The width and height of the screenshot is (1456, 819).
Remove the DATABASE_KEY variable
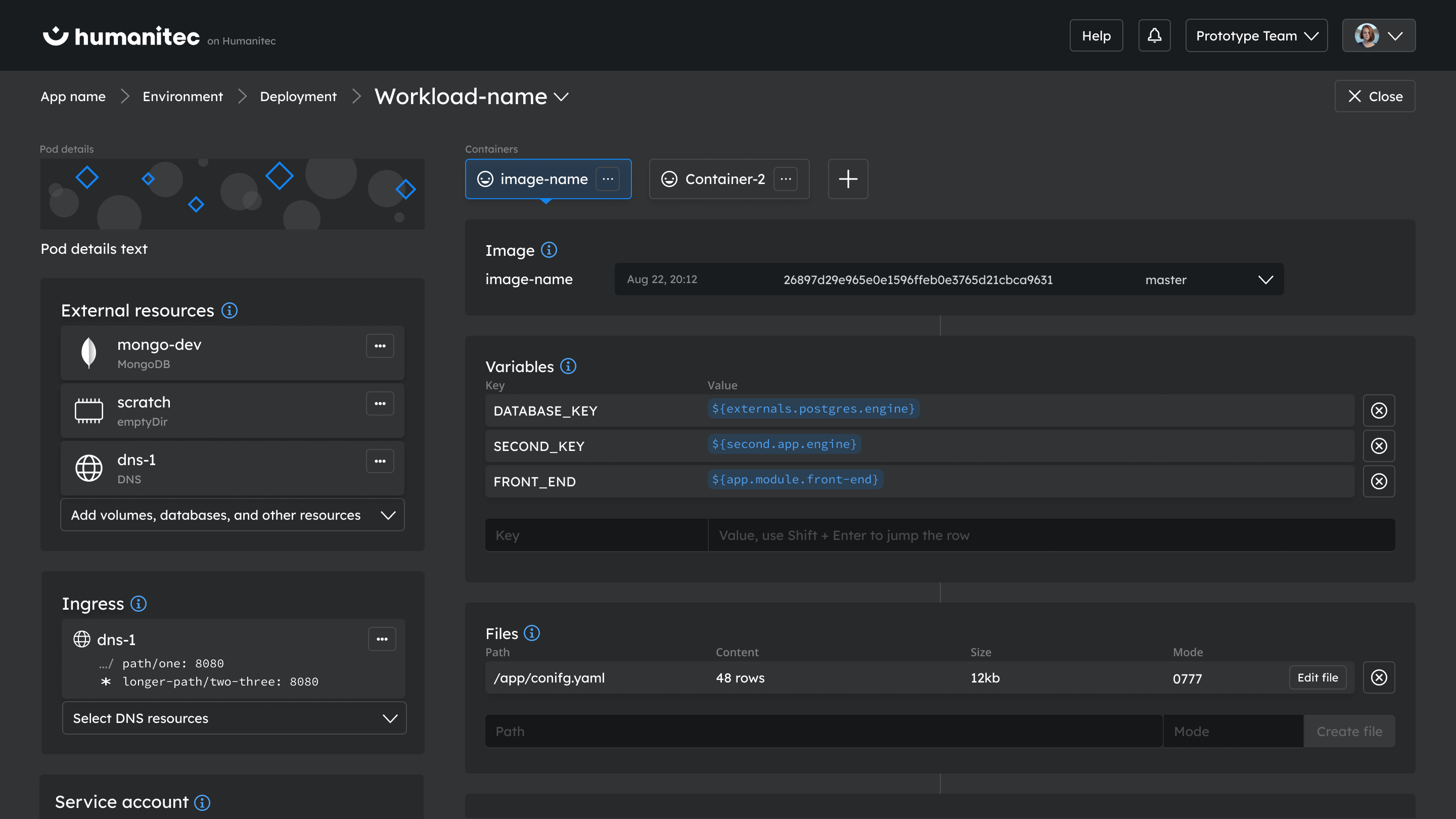[1379, 411]
